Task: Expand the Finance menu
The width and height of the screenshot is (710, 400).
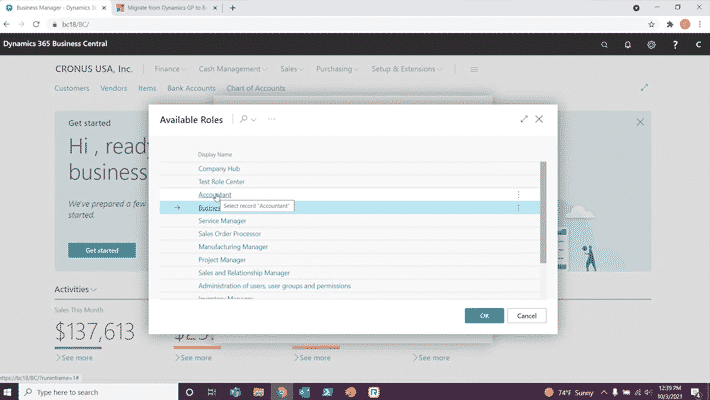Action: [170, 69]
